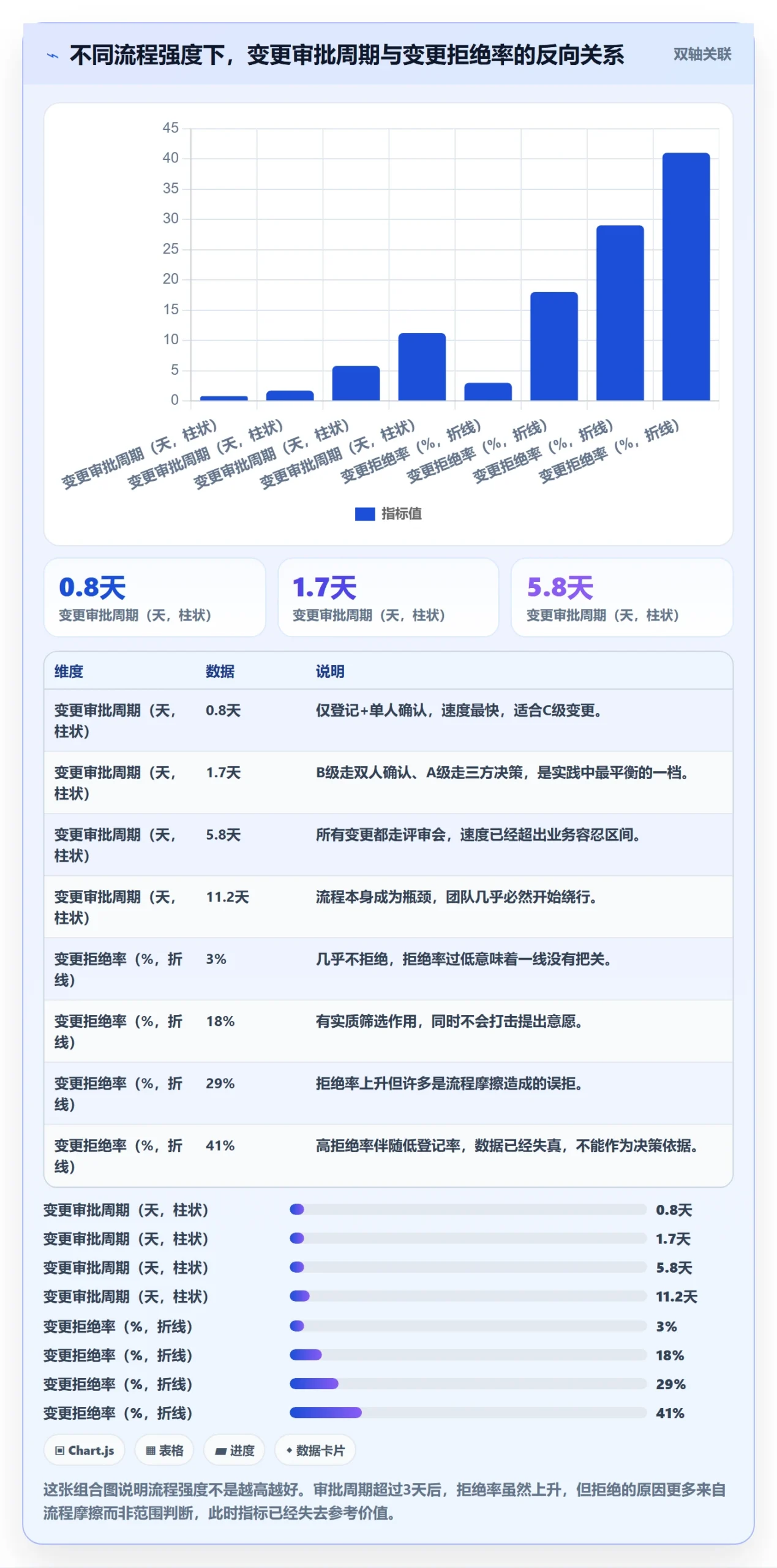Viewport: 777px width, 1568px height.
Task: Open the 5.8天 data card
Action: tap(621, 597)
